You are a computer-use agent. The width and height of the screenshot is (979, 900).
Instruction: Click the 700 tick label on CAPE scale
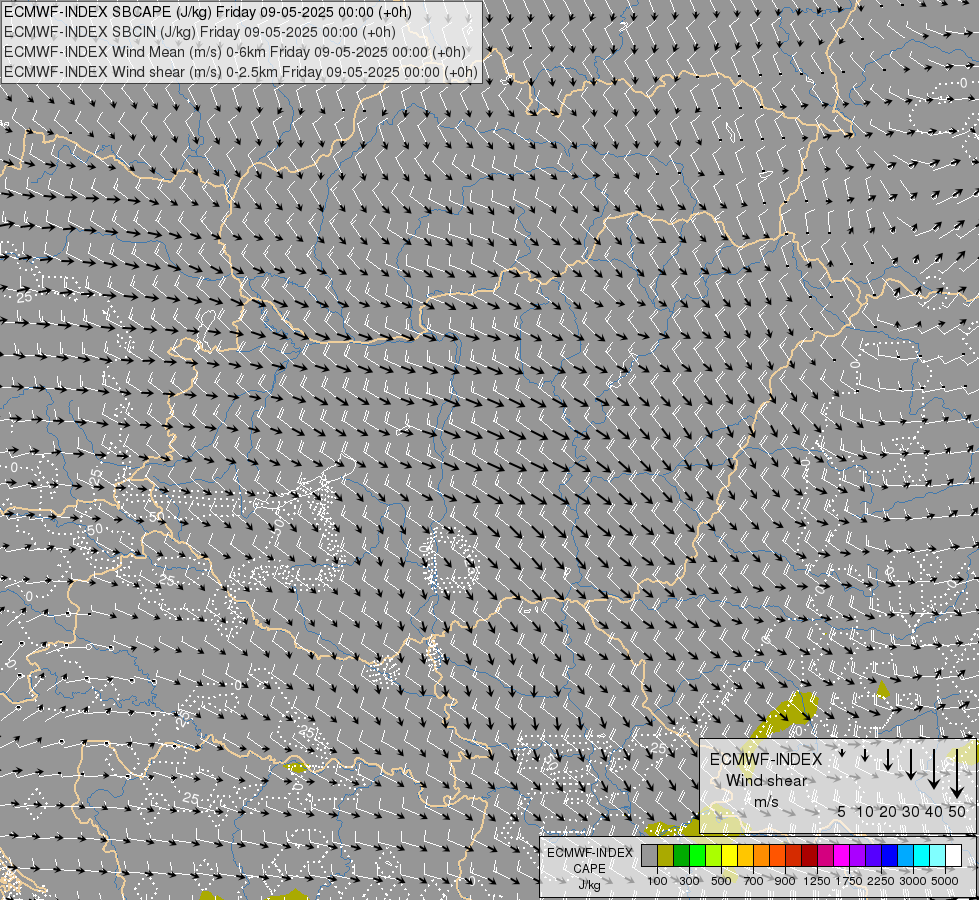click(754, 881)
